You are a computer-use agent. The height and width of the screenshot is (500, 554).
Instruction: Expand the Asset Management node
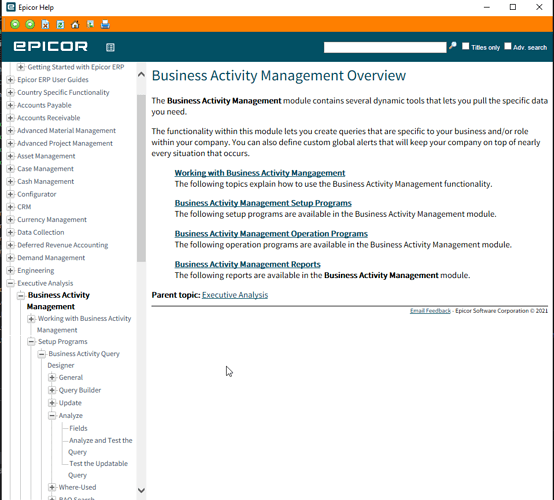click(11, 156)
